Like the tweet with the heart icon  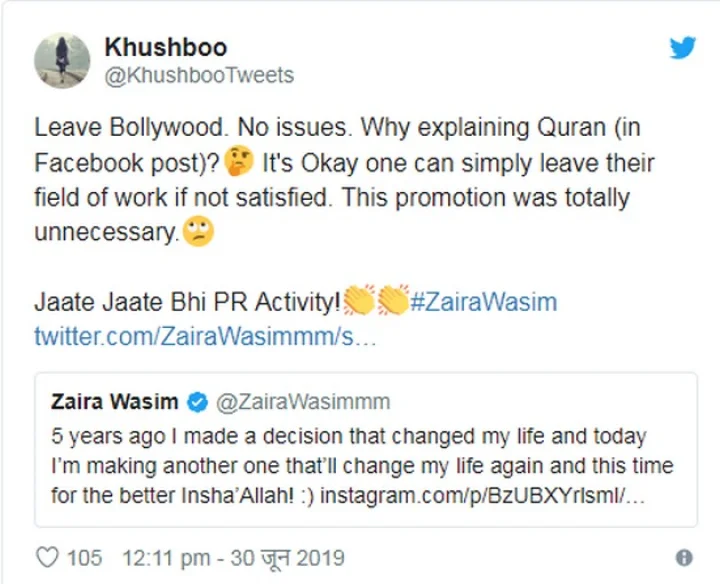[x=46, y=557]
